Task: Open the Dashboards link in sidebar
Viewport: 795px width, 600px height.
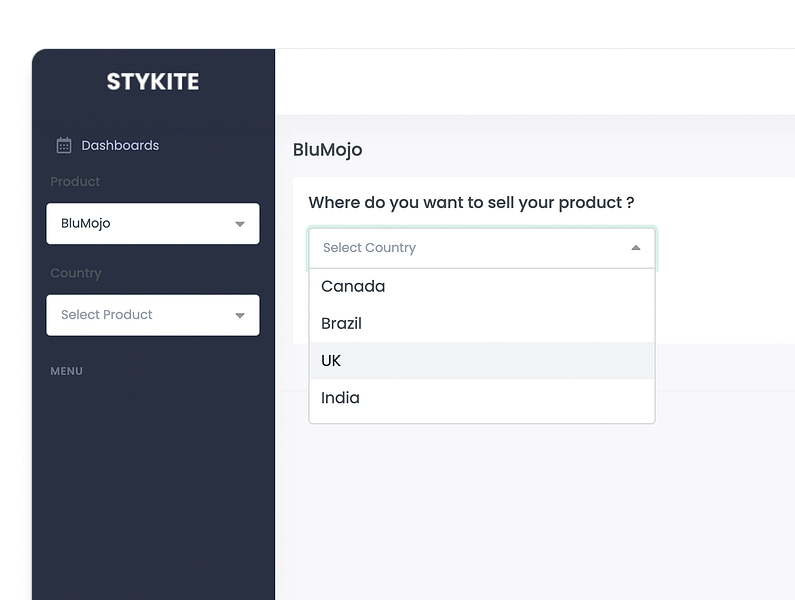Action: point(120,146)
